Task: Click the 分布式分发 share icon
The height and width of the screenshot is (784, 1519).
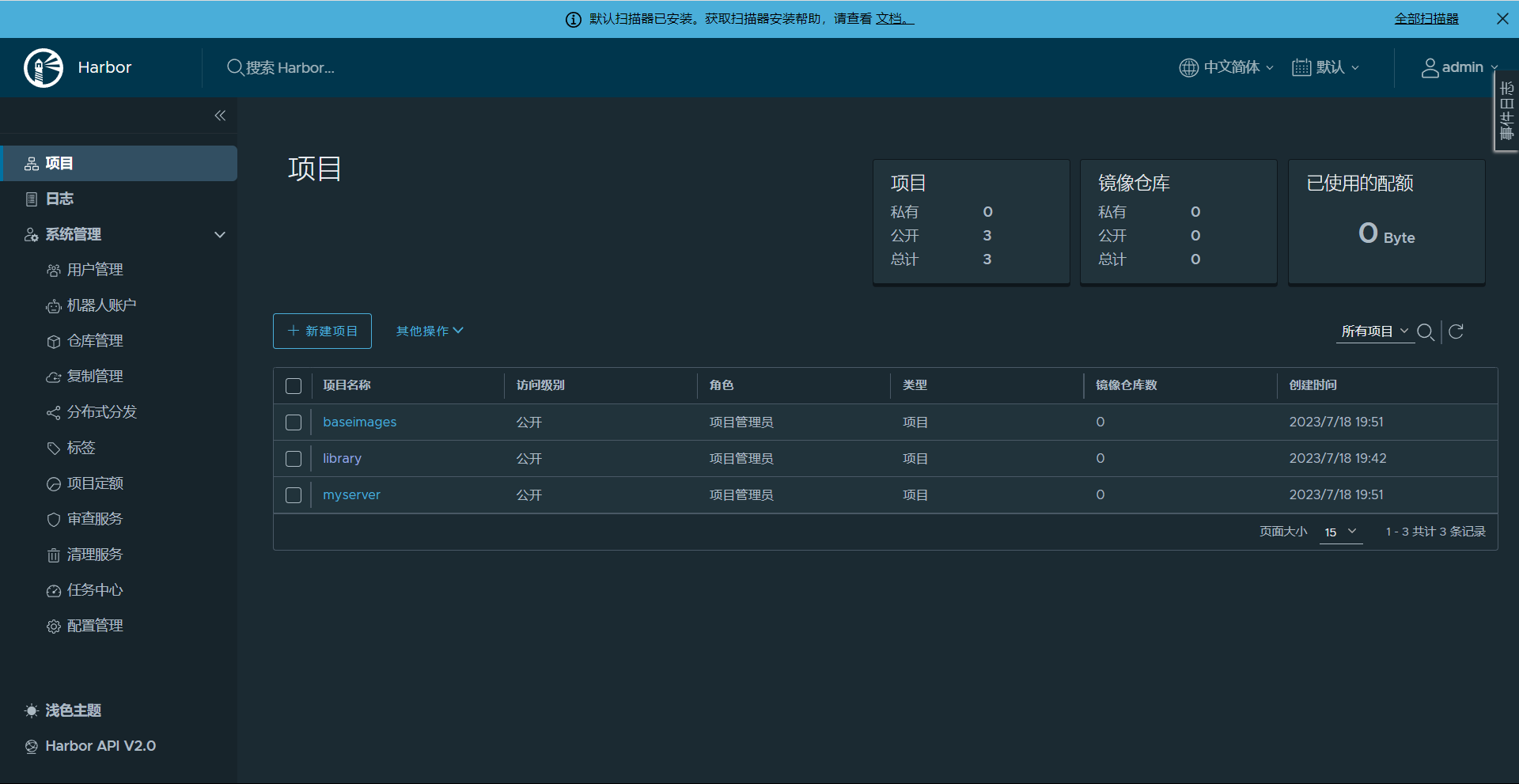Action: pyautogui.click(x=54, y=413)
